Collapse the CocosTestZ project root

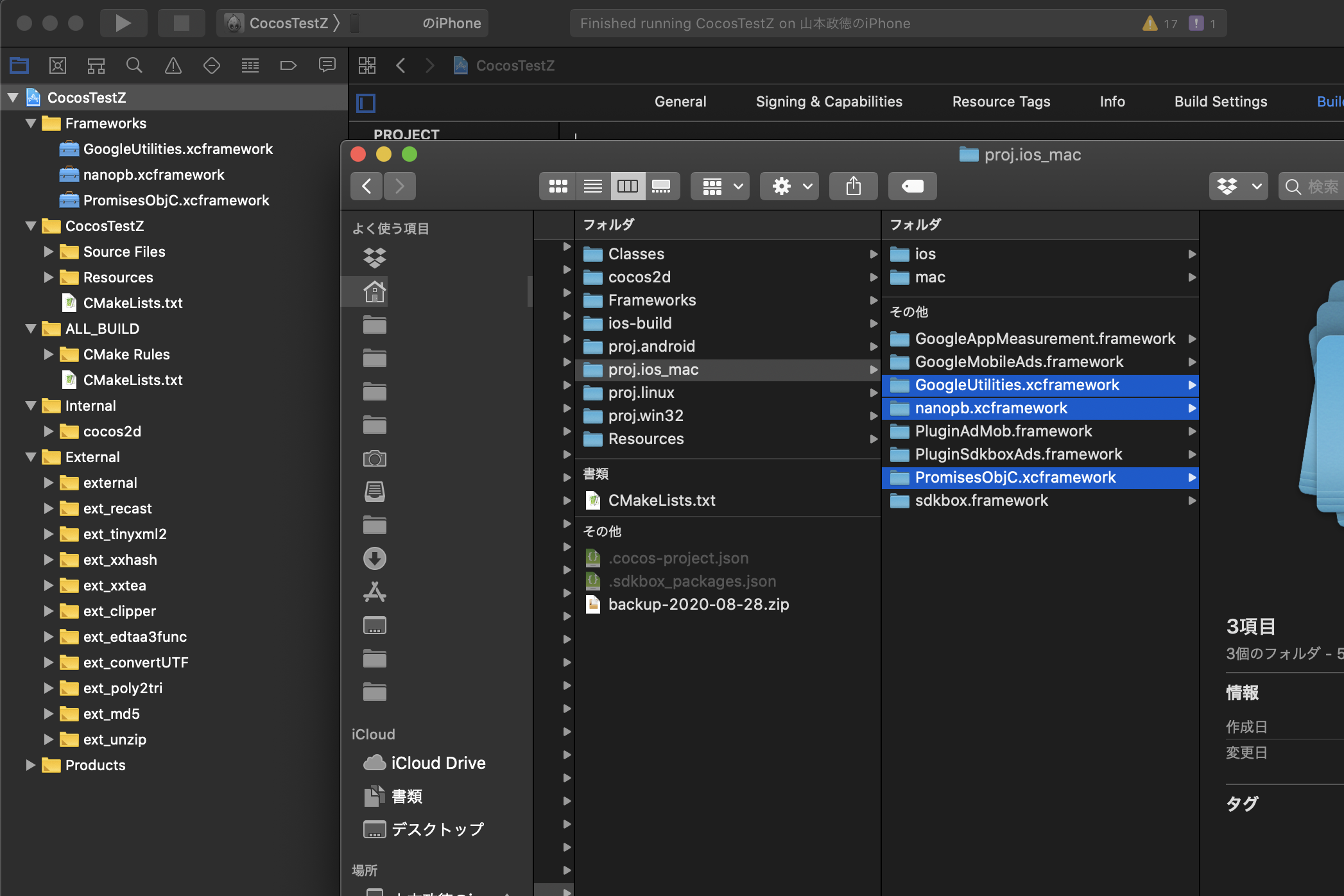13,98
